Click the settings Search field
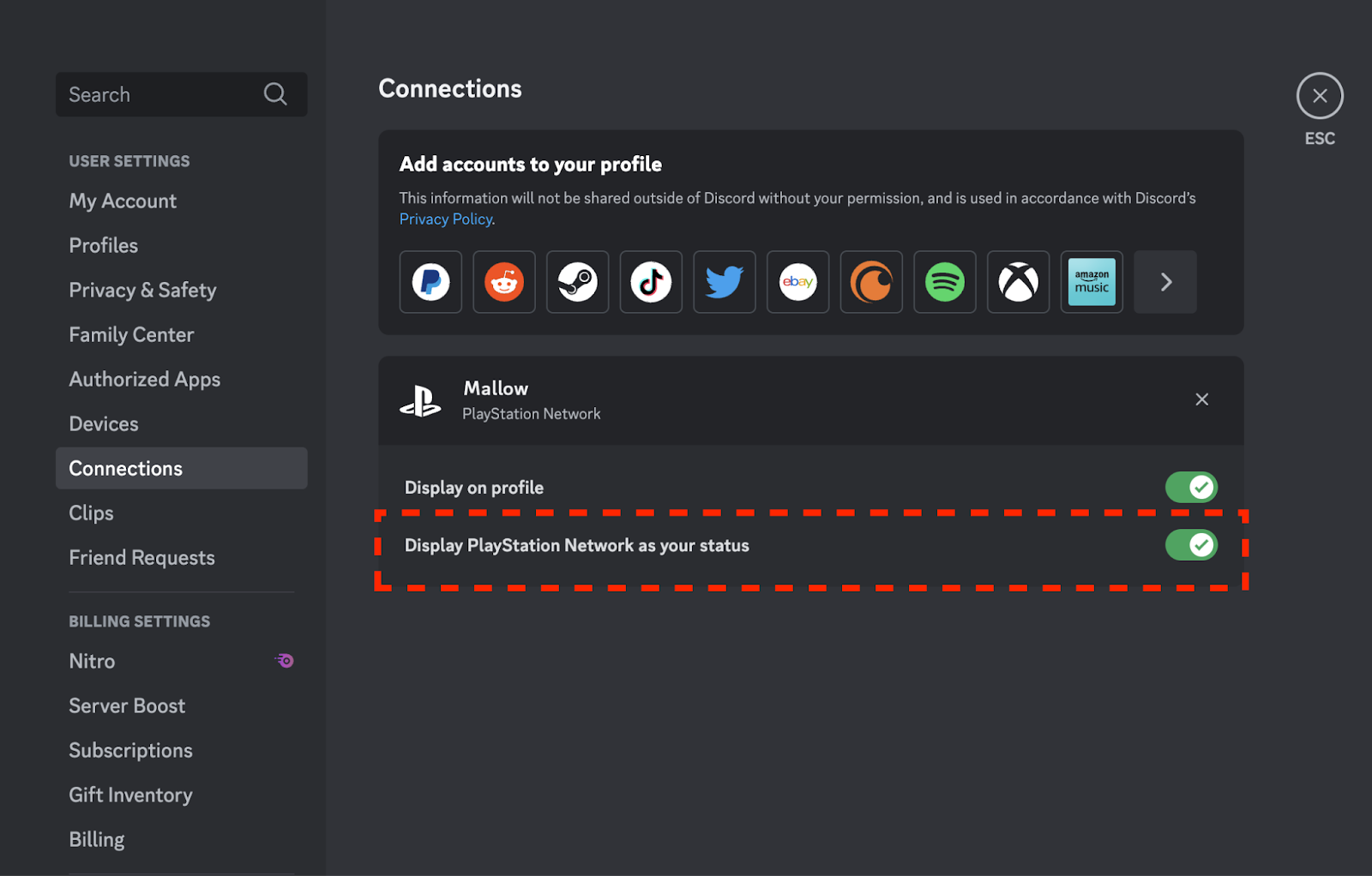Image resolution: width=1372 pixels, height=876 pixels. (x=163, y=94)
